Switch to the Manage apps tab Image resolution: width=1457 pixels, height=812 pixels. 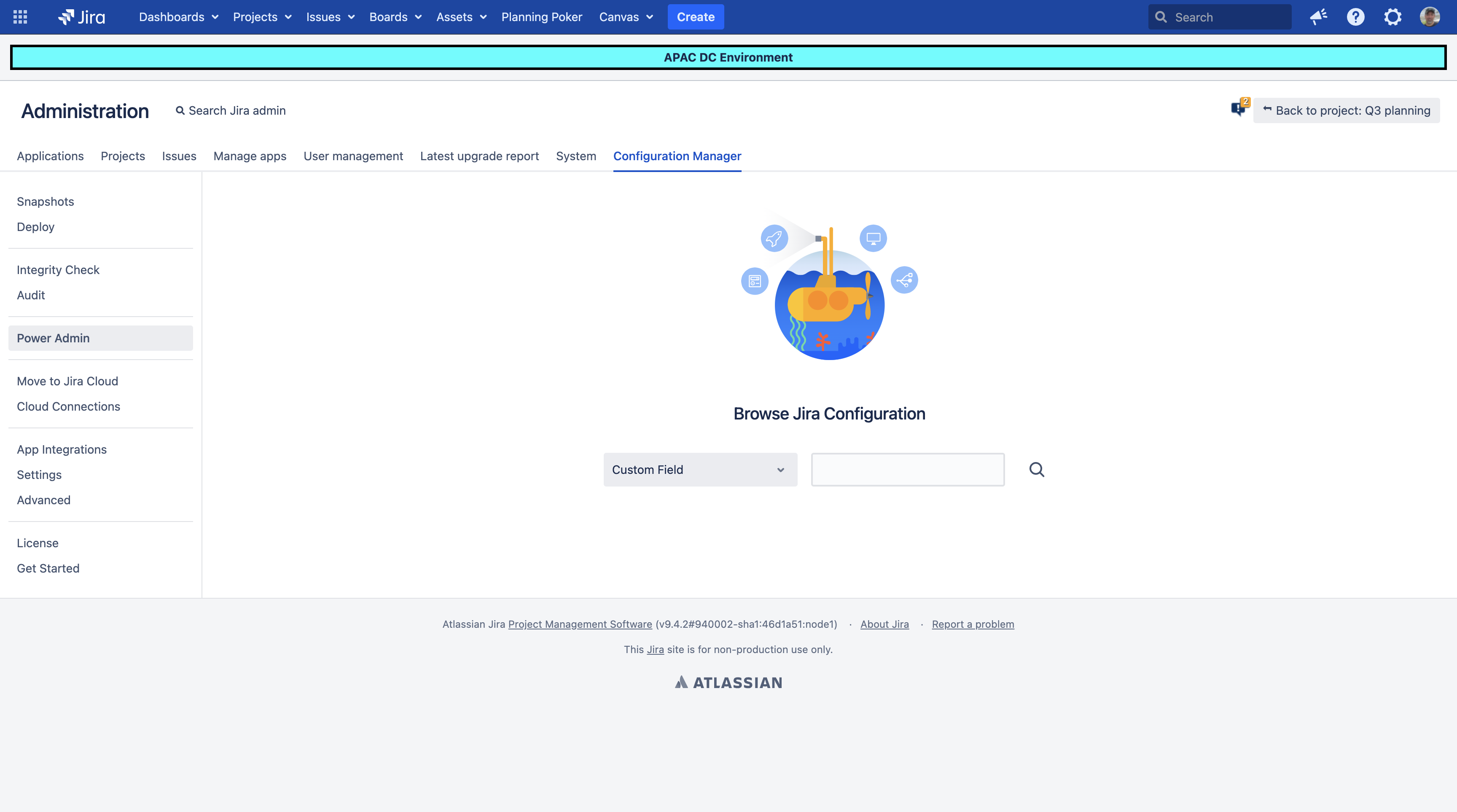pos(250,156)
